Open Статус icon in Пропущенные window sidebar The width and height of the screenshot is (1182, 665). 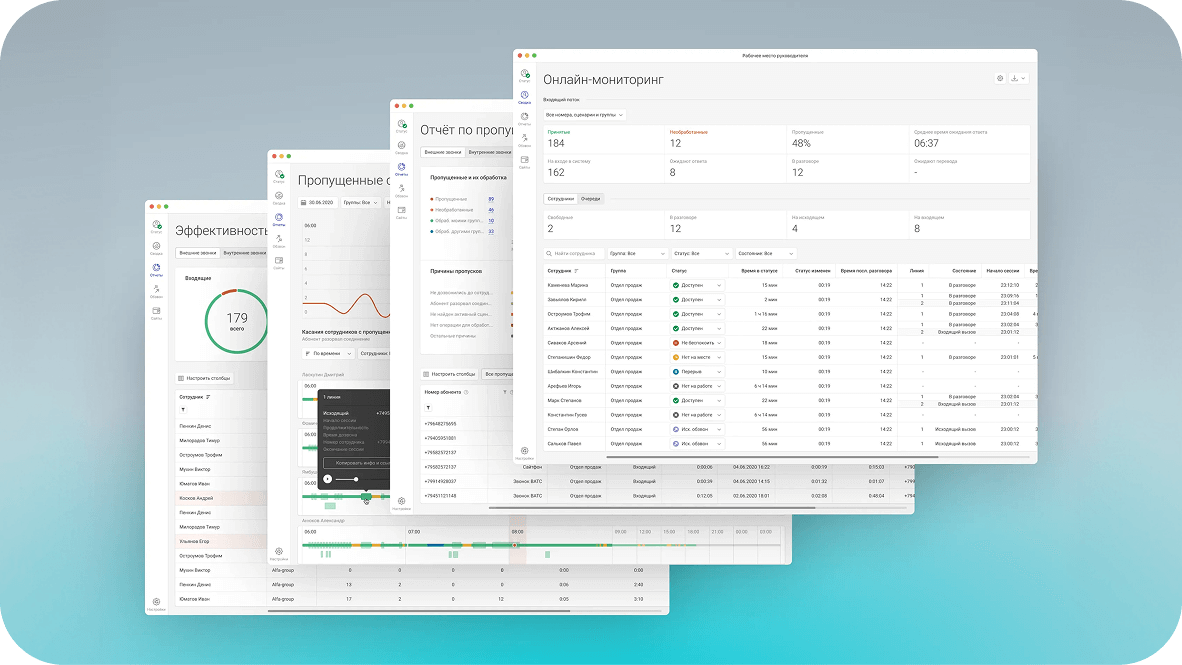(x=279, y=175)
